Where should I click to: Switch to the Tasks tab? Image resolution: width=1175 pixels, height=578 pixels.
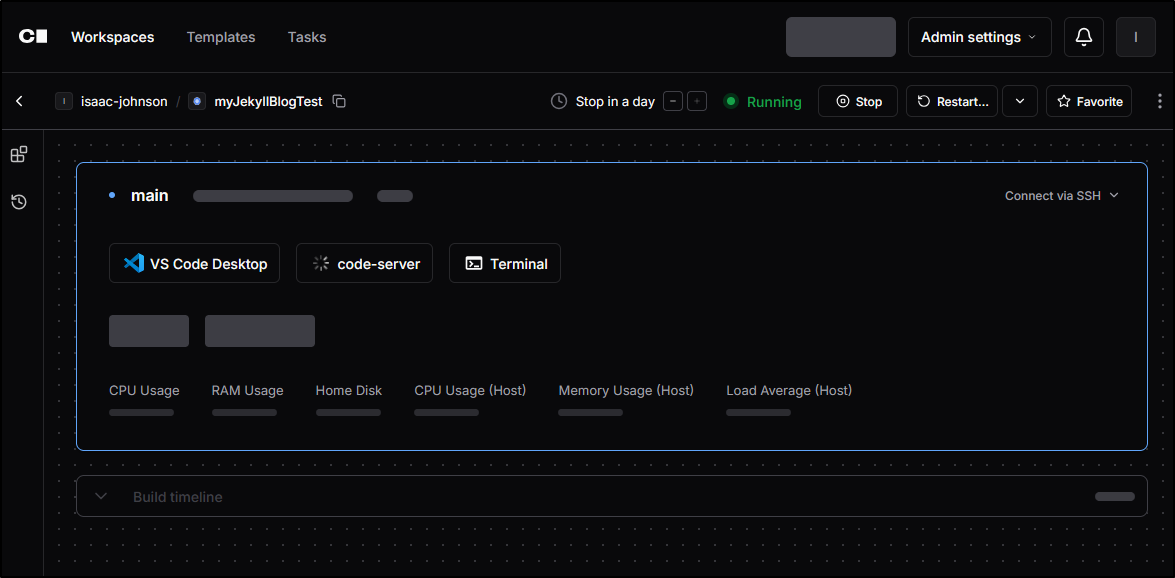click(x=307, y=37)
